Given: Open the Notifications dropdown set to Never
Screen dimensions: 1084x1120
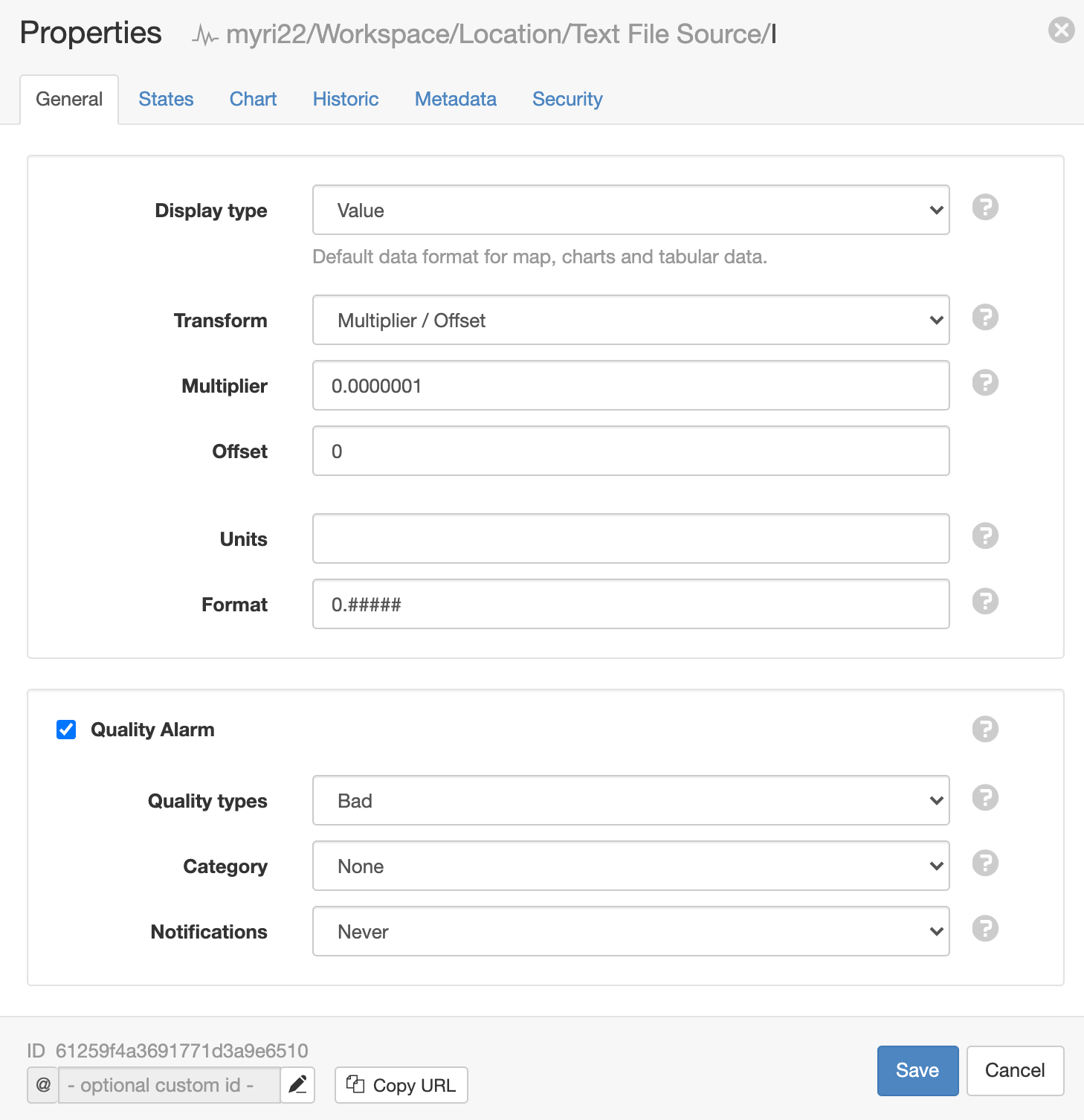Looking at the screenshot, I should pyautogui.click(x=630, y=931).
